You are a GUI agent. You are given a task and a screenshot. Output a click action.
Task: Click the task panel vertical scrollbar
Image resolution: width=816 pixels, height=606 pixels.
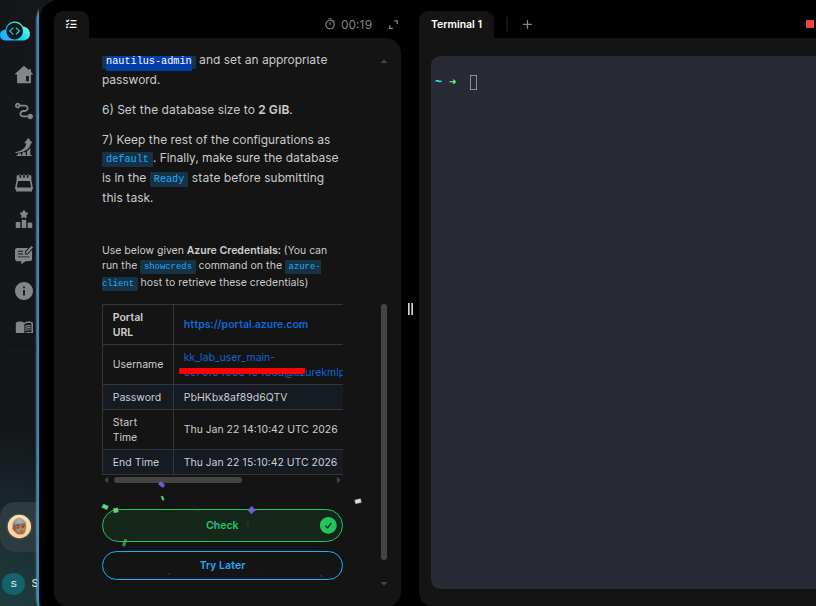(x=384, y=432)
